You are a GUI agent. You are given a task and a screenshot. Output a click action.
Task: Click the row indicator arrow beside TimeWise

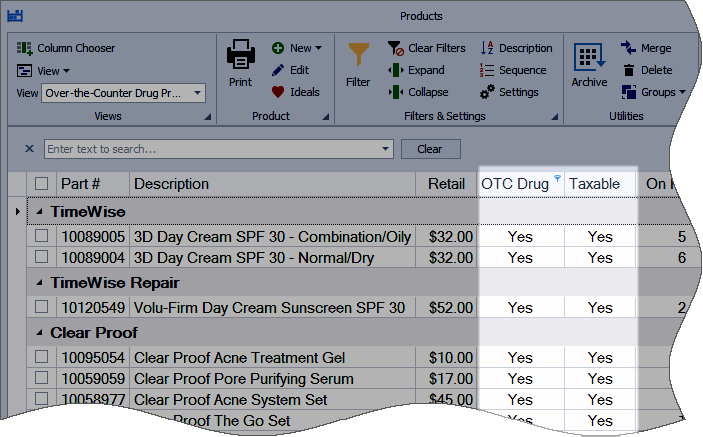click(17, 211)
